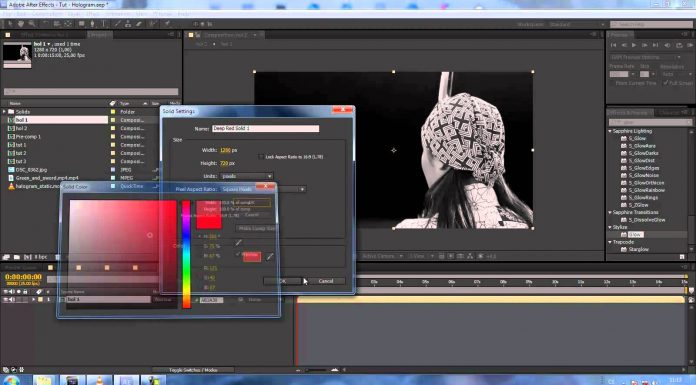Screen dimensions: 696x385
Task: Toggle From Current Time checkbox
Action: pyautogui.click(x=613, y=83)
